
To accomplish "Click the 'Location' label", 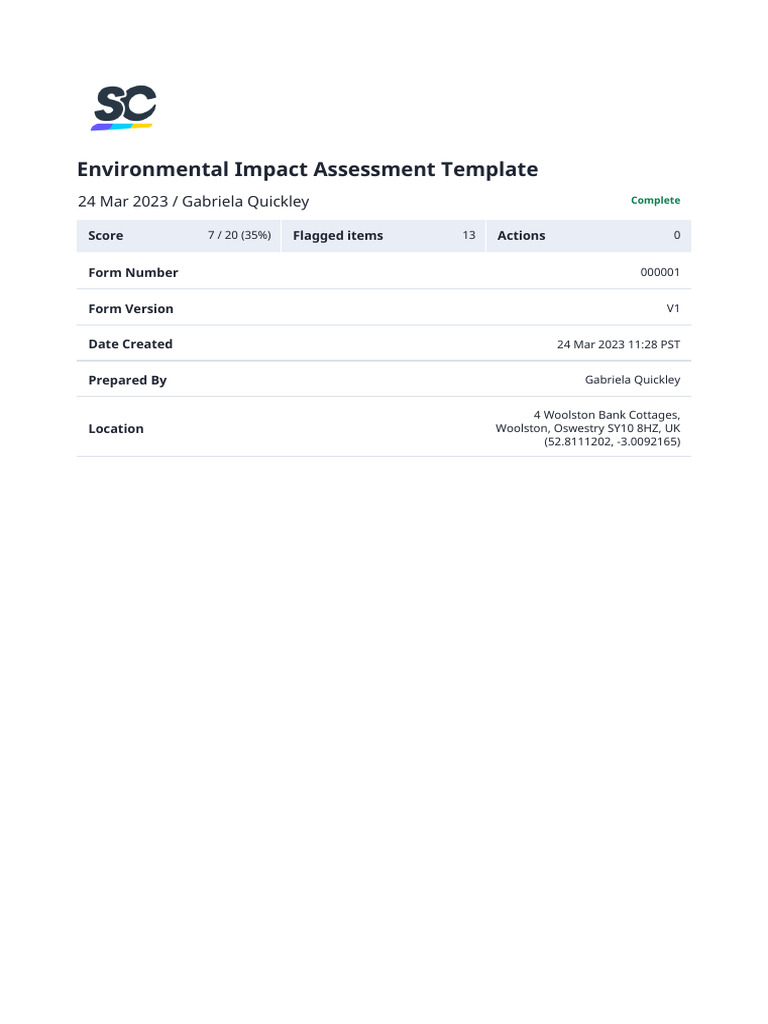I will 116,428.
